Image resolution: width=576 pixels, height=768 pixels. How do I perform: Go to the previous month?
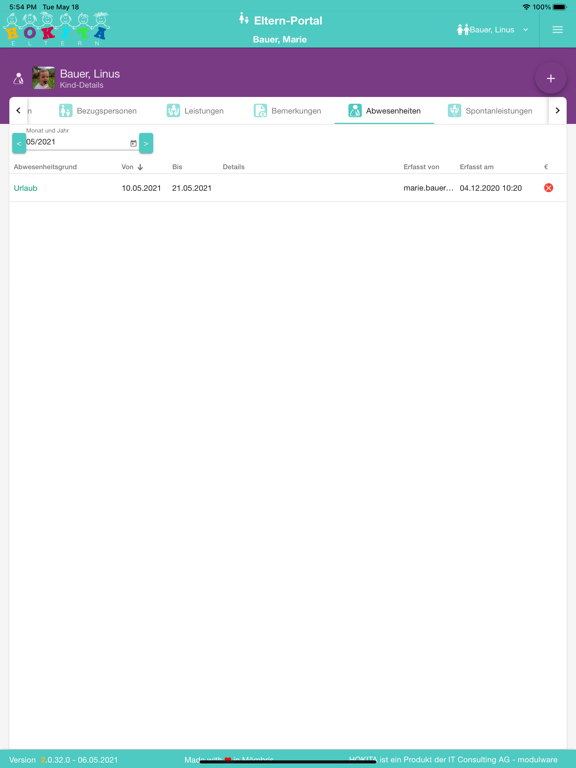point(19,144)
